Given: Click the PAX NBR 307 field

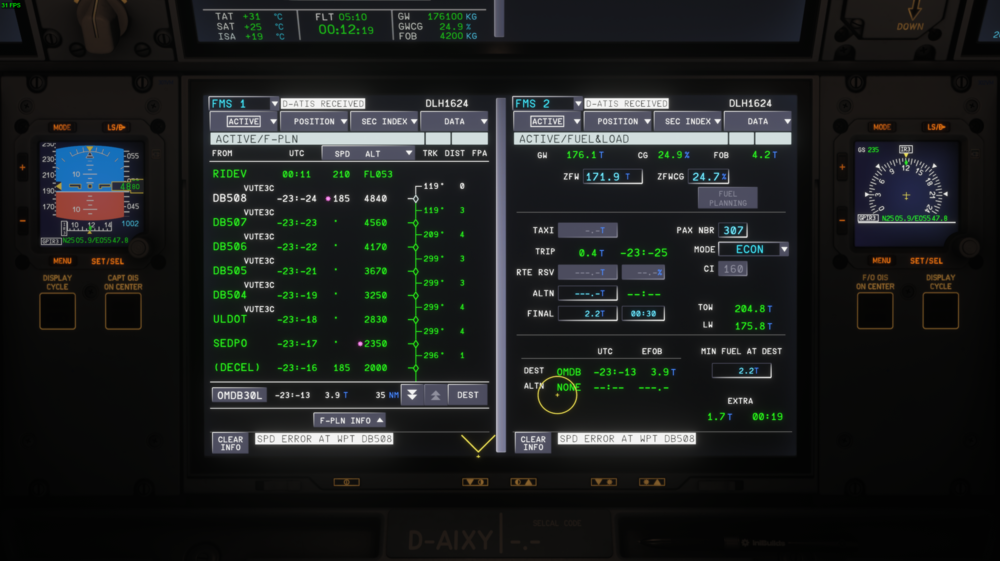Looking at the screenshot, I should [x=733, y=230].
